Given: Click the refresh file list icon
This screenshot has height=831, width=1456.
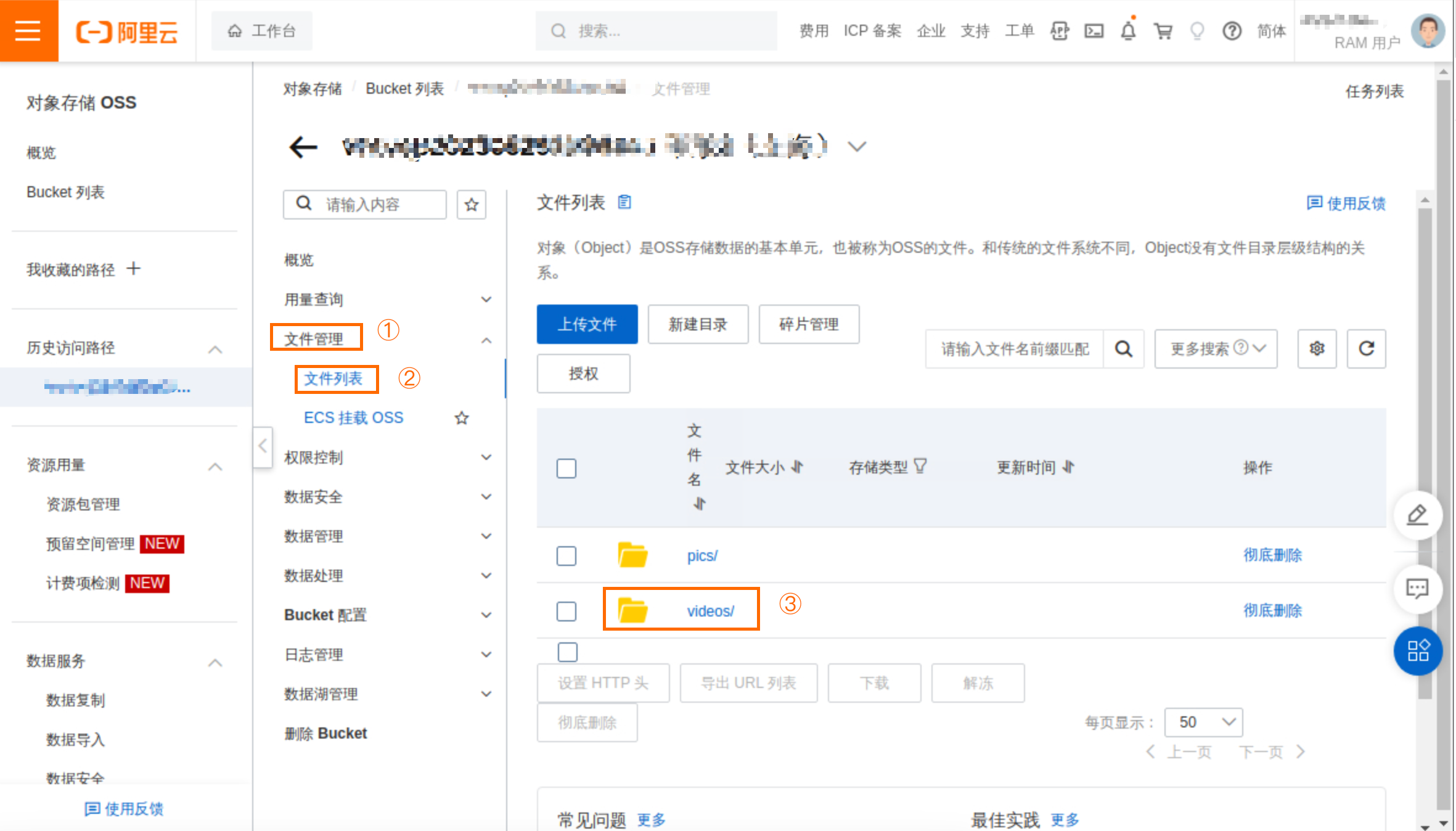Looking at the screenshot, I should tap(1366, 349).
